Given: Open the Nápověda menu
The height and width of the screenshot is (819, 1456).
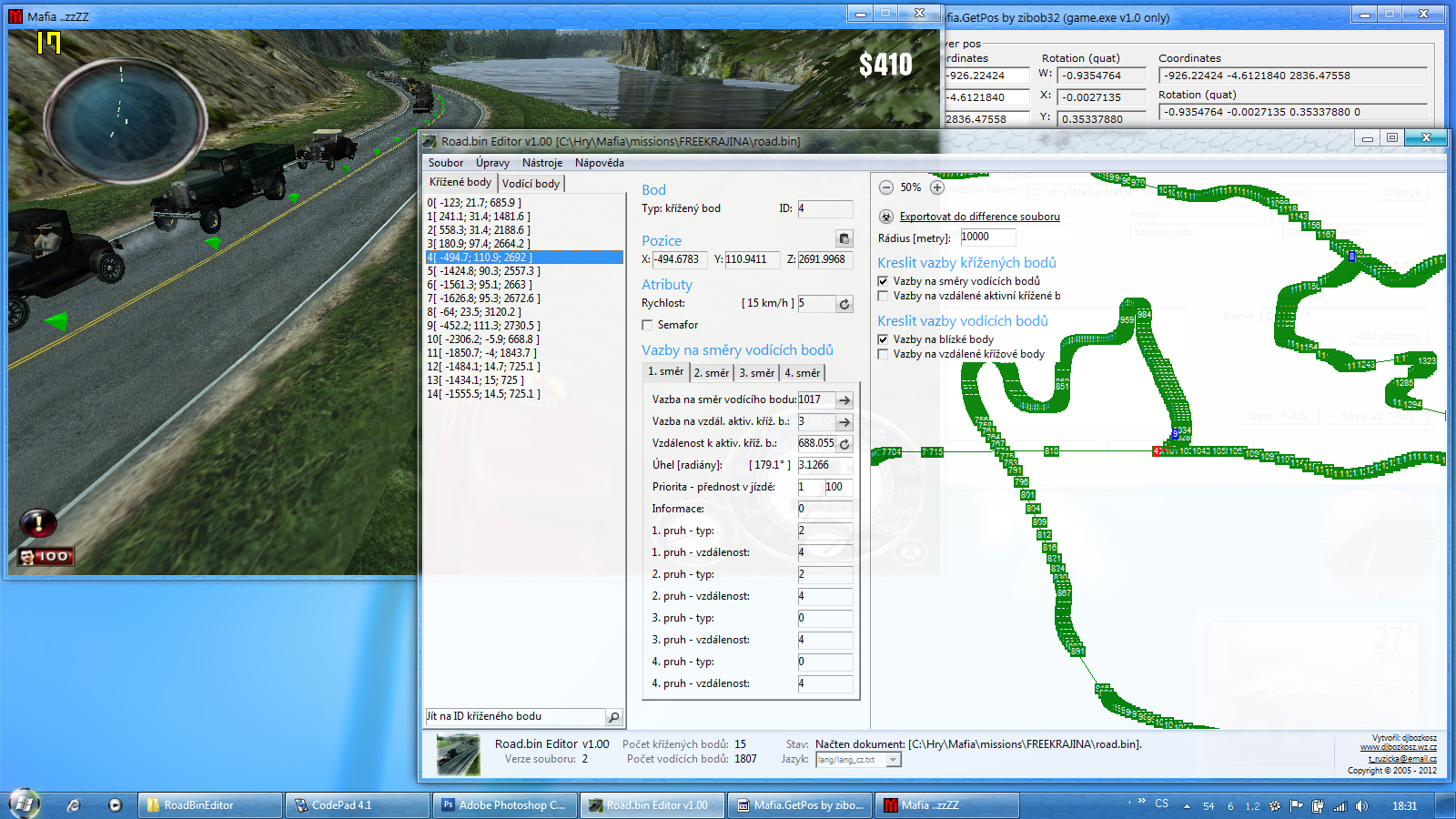Looking at the screenshot, I should pyautogui.click(x=600, y=163).
